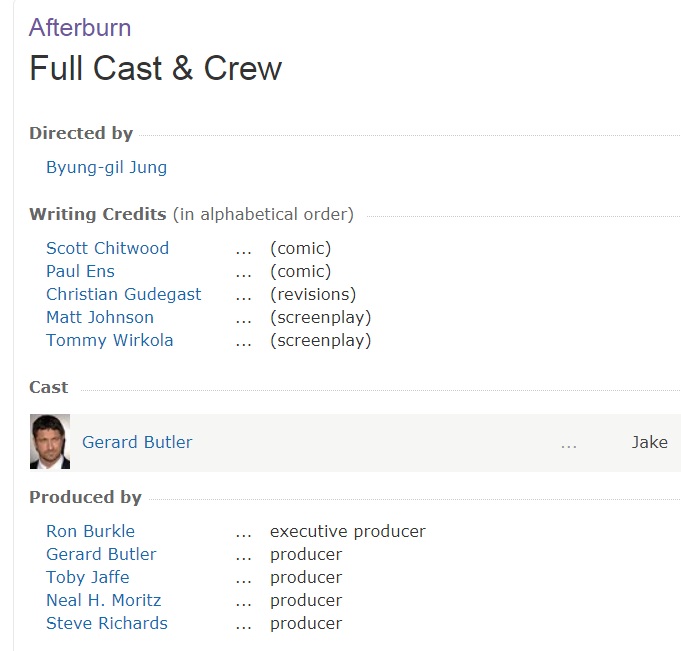Open producer Toby Jaffe's profile
The width and height of the screenshot is (681, 651).
pyautogui.click(x=87, y=577)
